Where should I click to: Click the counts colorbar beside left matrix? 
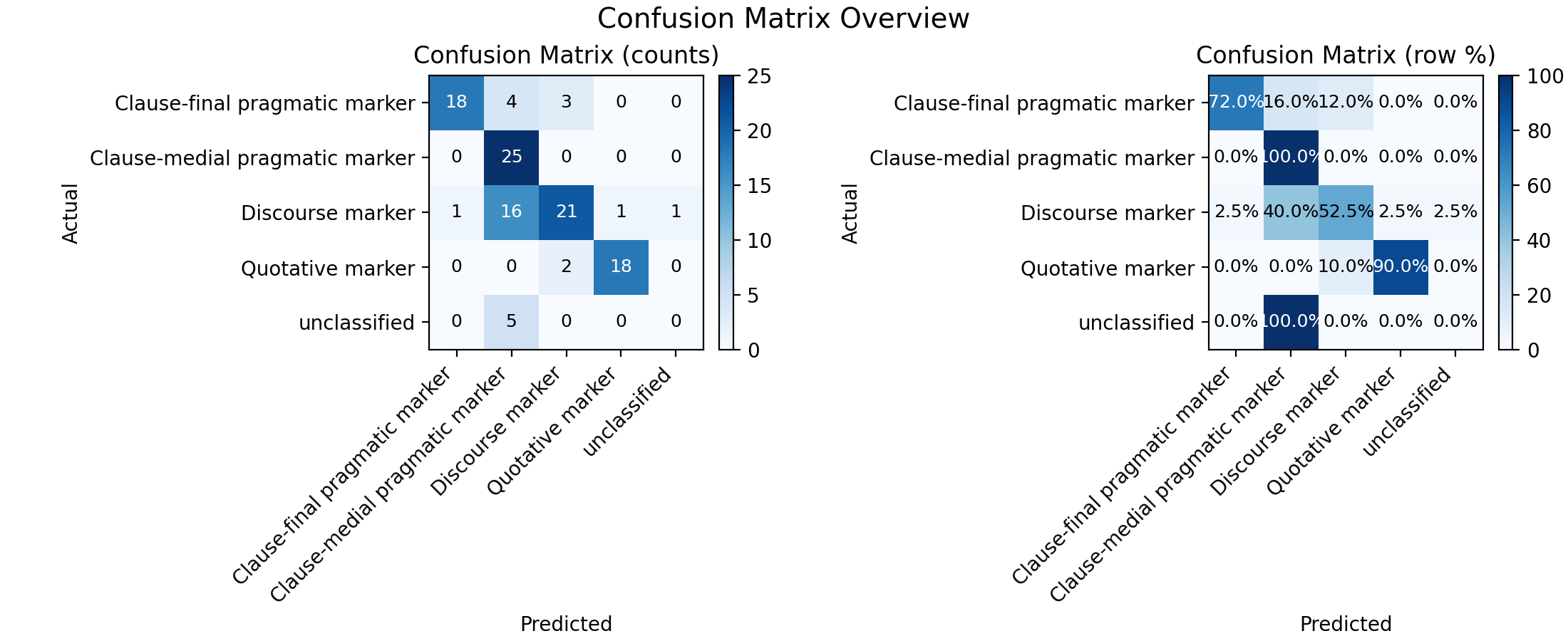point(726,212)
